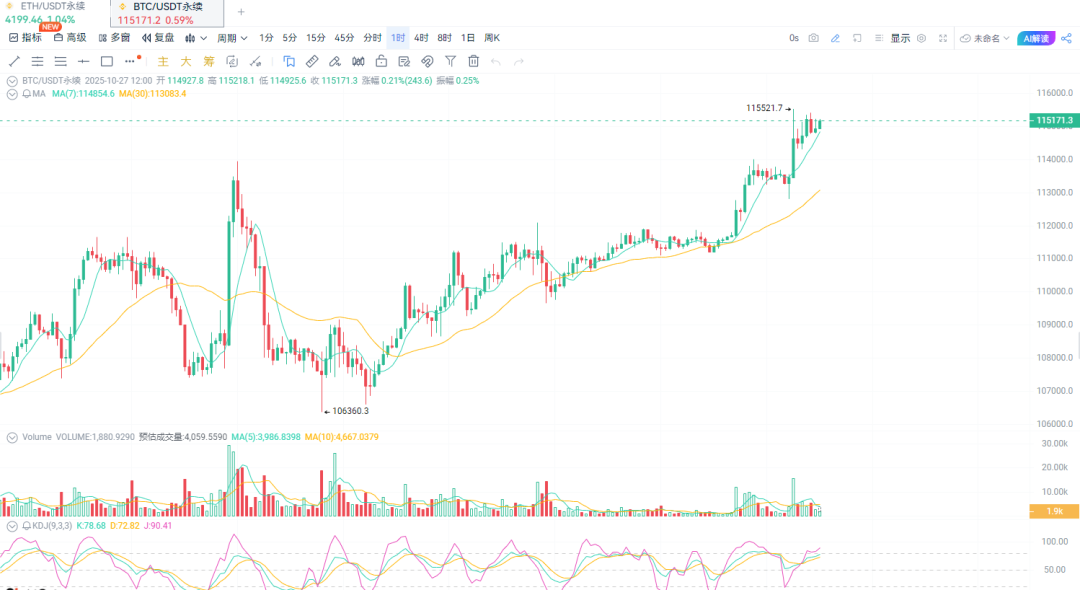Activate the ruler measurement tool
This screenshot has width=1080, height=590.
pyautogui.click(x=312, y=61)
